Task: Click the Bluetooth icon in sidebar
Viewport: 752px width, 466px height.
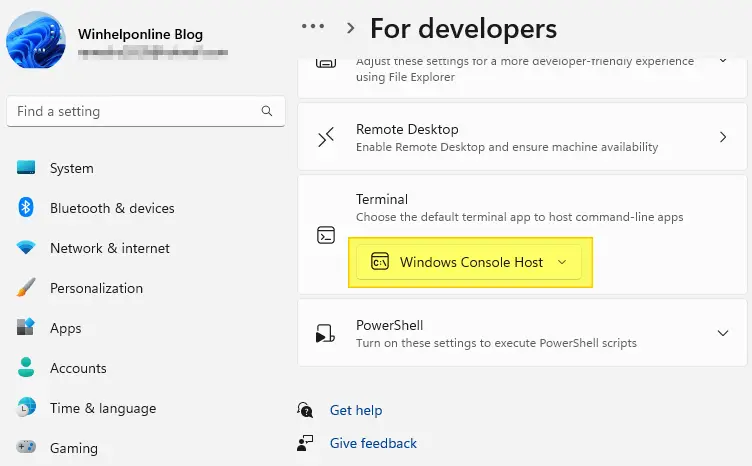Action: click(26, 208)
